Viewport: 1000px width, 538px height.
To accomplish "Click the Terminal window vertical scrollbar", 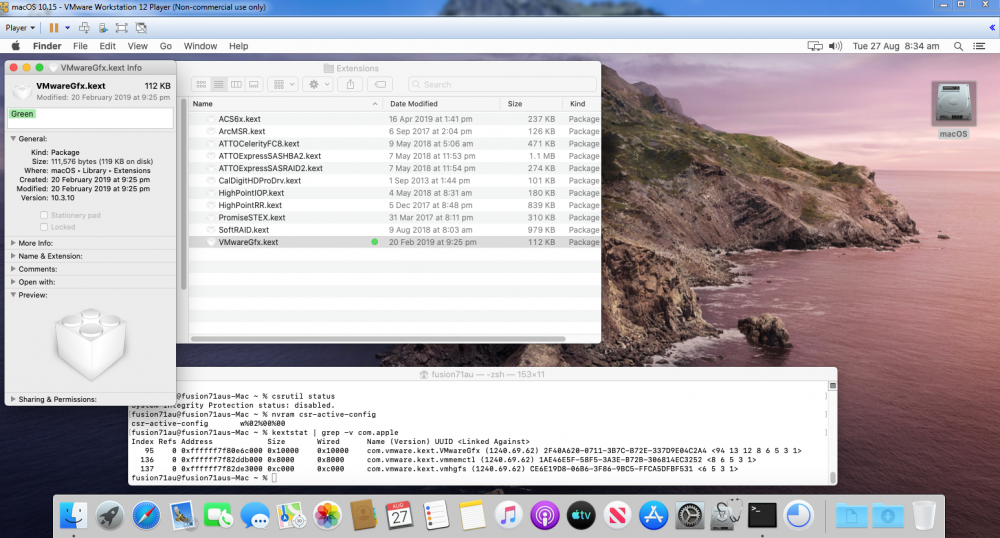I will click(x=832, y=477).
